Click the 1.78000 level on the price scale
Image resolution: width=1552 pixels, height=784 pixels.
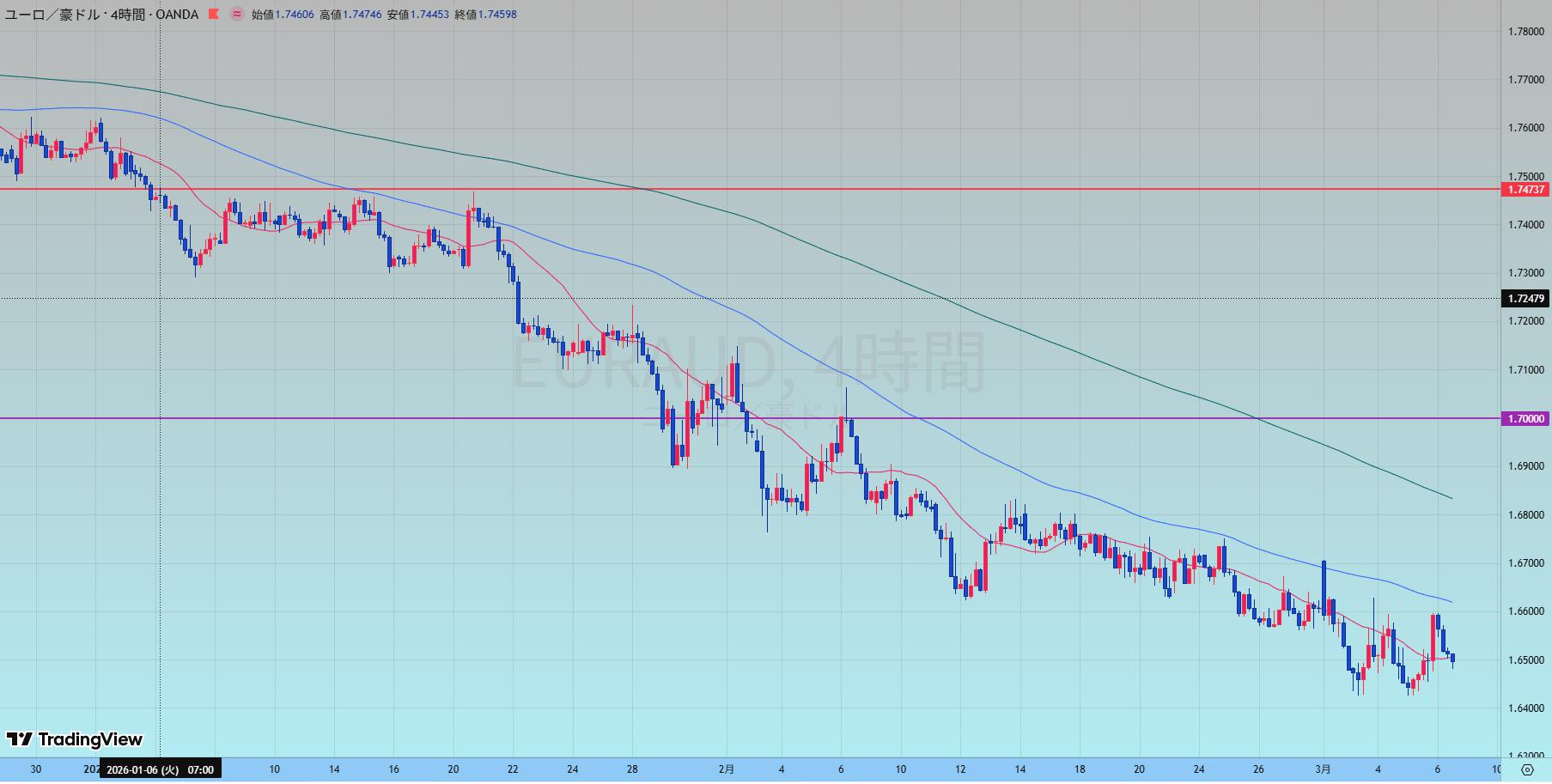(x=1526, y=32)
